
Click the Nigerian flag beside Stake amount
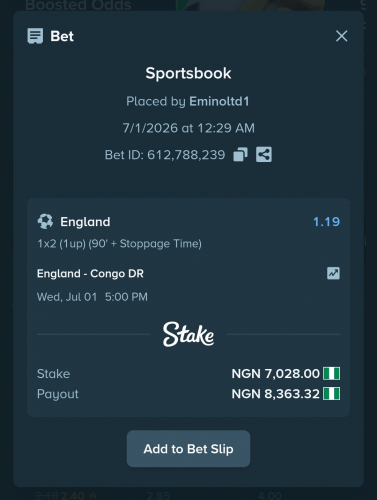click(x=332, y=373)
